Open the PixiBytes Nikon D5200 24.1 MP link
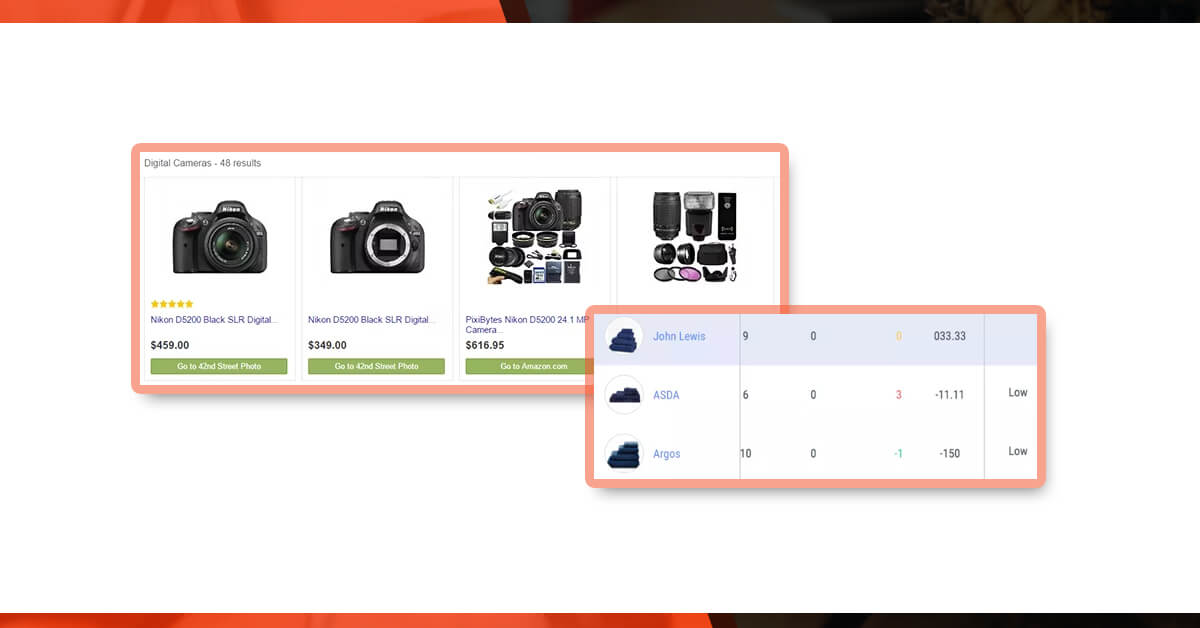Viewport: 1200px width, 628px height. coord(527,324)
